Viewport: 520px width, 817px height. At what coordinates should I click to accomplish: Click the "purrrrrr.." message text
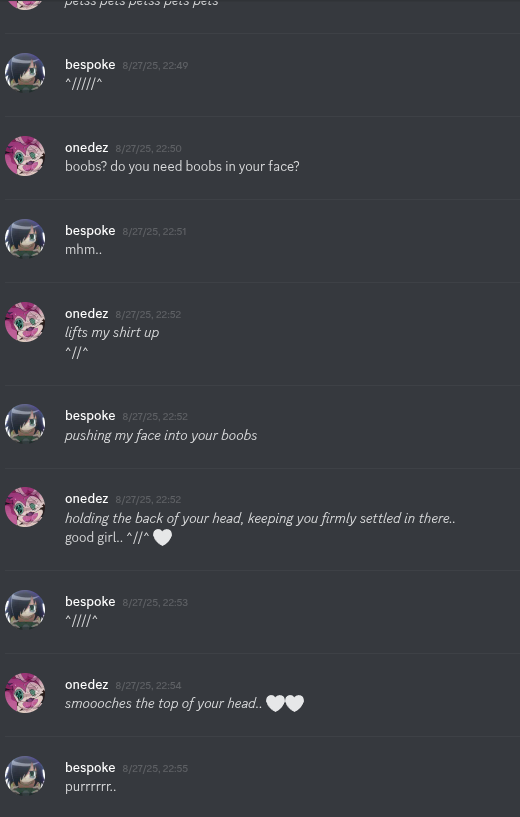(91, 787)
